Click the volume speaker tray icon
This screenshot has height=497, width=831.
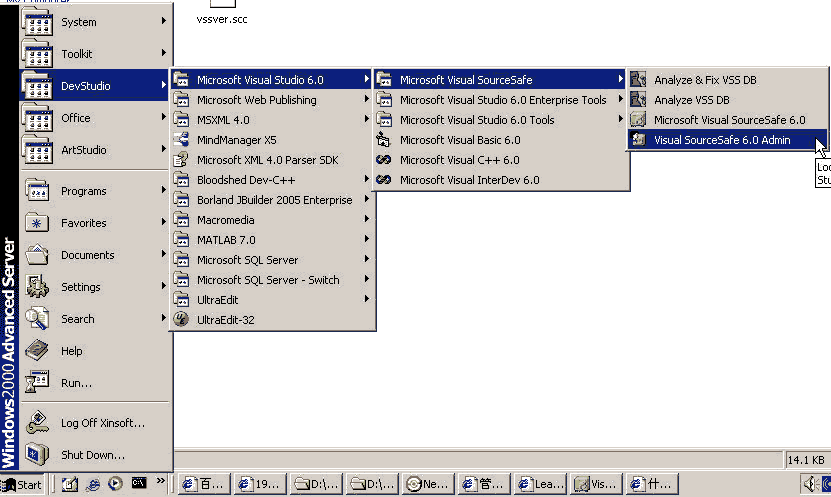point(811,484)
